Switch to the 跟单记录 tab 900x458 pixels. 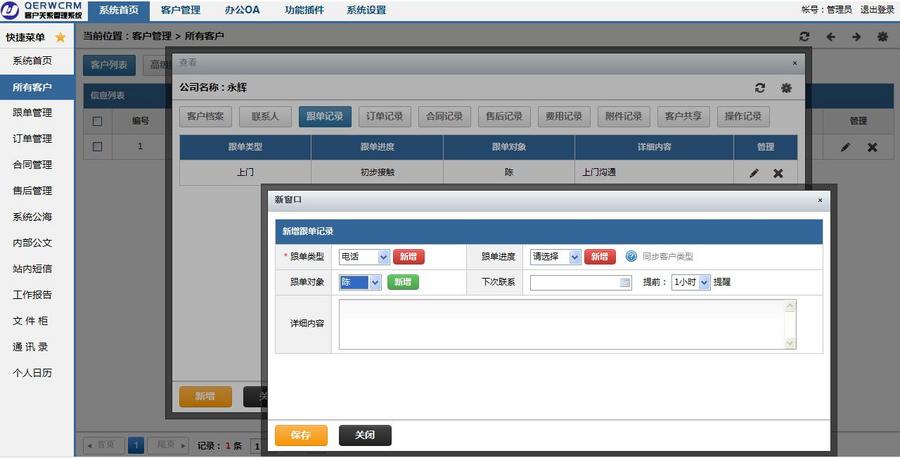[x=325, y=116]
